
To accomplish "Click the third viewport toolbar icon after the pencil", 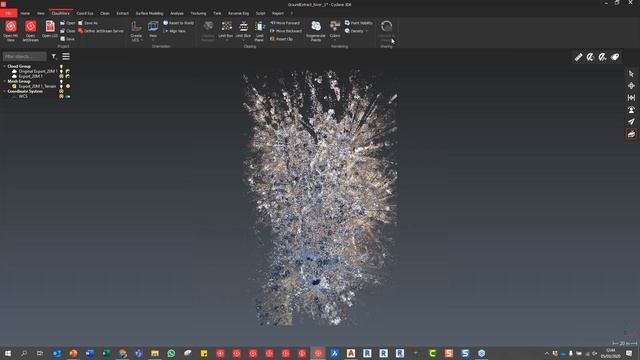I will coord(603,57).
